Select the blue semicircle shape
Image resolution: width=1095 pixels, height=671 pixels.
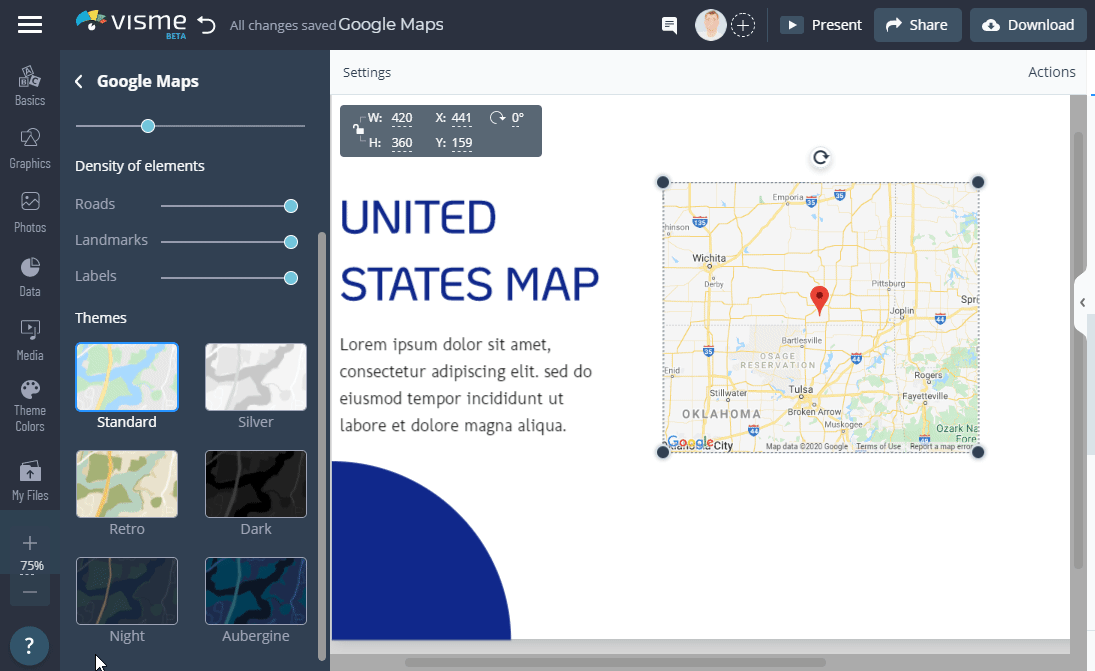421,550
